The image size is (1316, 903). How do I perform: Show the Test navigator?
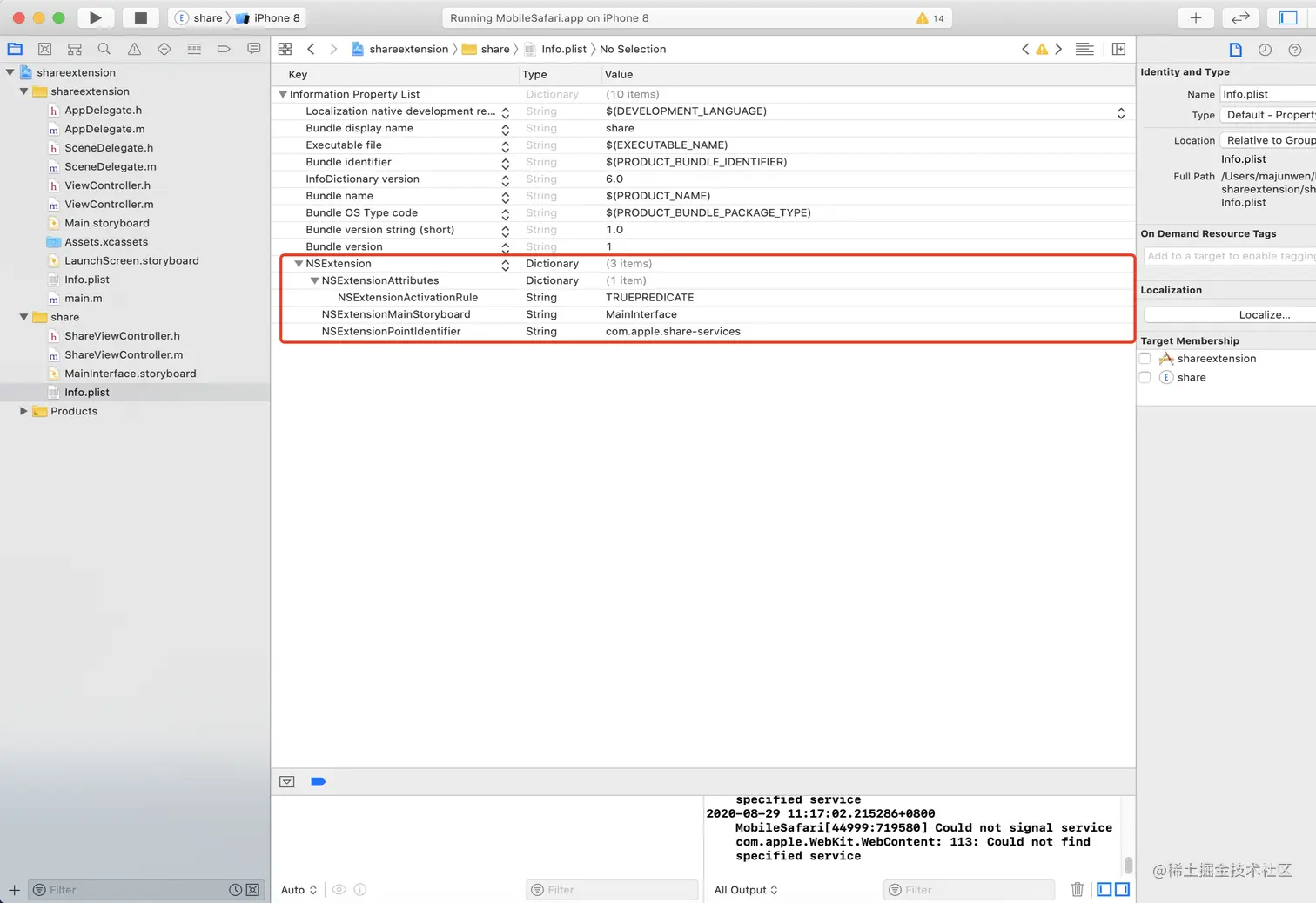coord(164,49)
